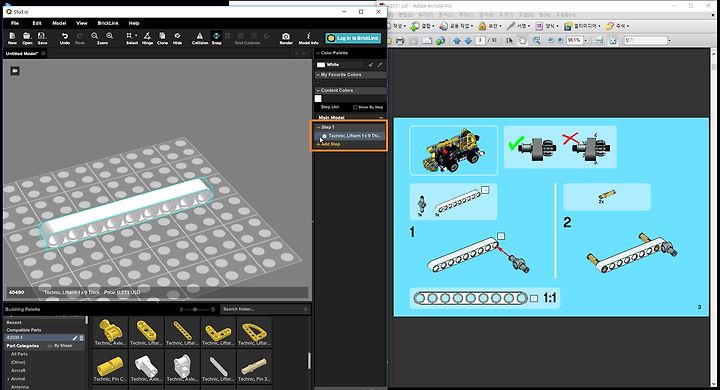Viewport: 720px width, 390px height.
Task: Collapse the Content Colors section
Action: (318, 90)
